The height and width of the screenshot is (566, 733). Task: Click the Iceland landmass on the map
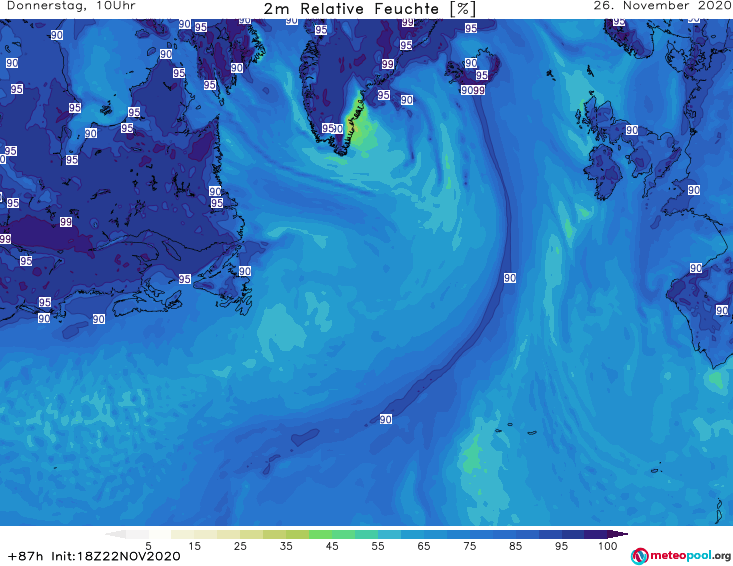click(x=473, y=69)
